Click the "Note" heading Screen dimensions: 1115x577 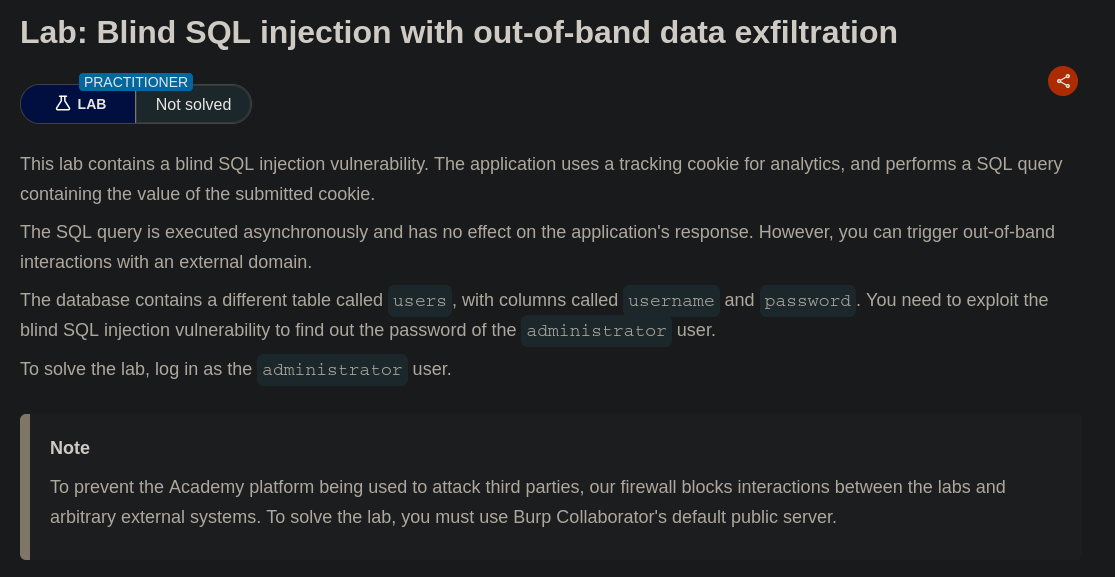70,448
